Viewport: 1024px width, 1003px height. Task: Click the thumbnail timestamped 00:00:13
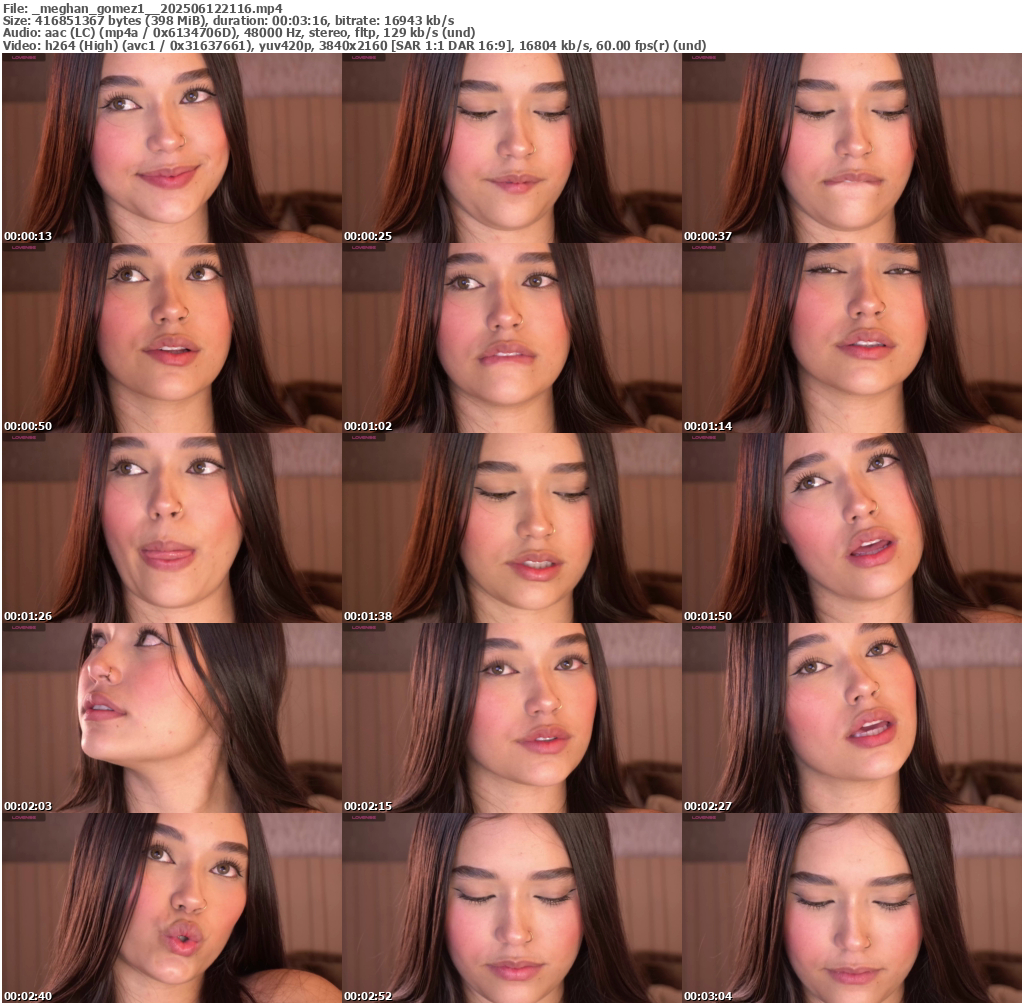coord(172,148)
